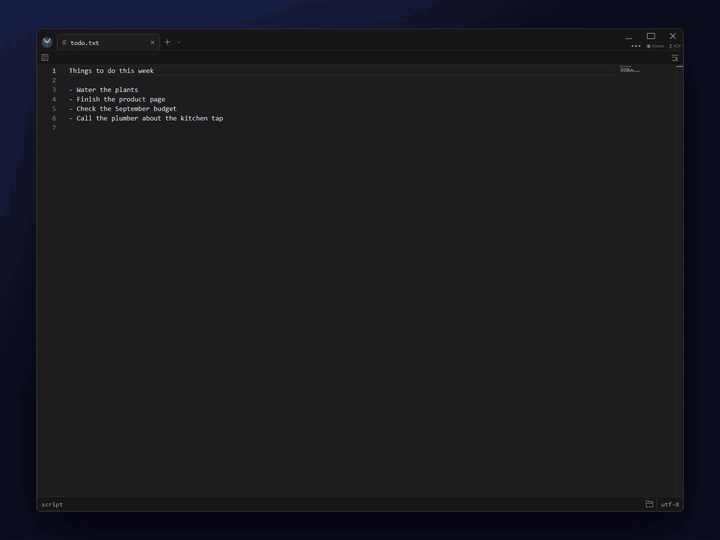
Task: Click line number 5 in the gutter
Action: tap(54, 109)
